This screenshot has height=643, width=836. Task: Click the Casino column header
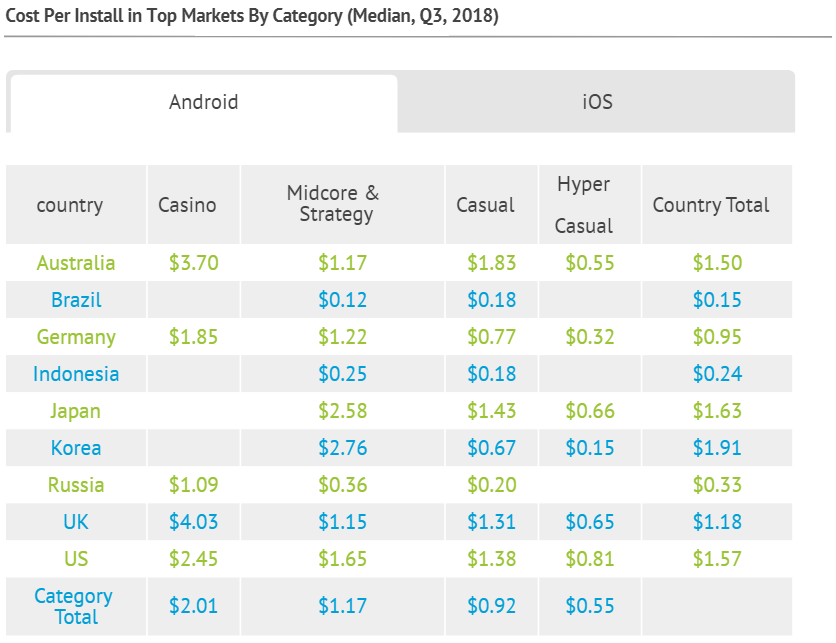point(187,205)
